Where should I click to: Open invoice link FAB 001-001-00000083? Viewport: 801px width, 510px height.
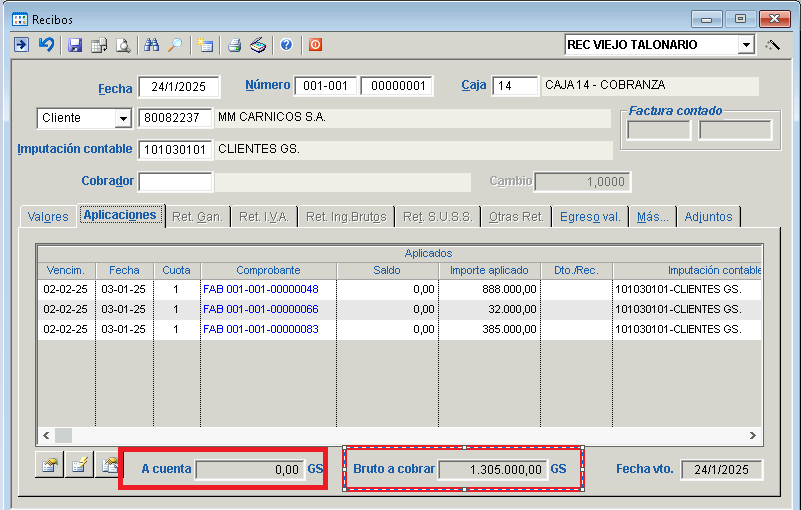click(260, 329)
